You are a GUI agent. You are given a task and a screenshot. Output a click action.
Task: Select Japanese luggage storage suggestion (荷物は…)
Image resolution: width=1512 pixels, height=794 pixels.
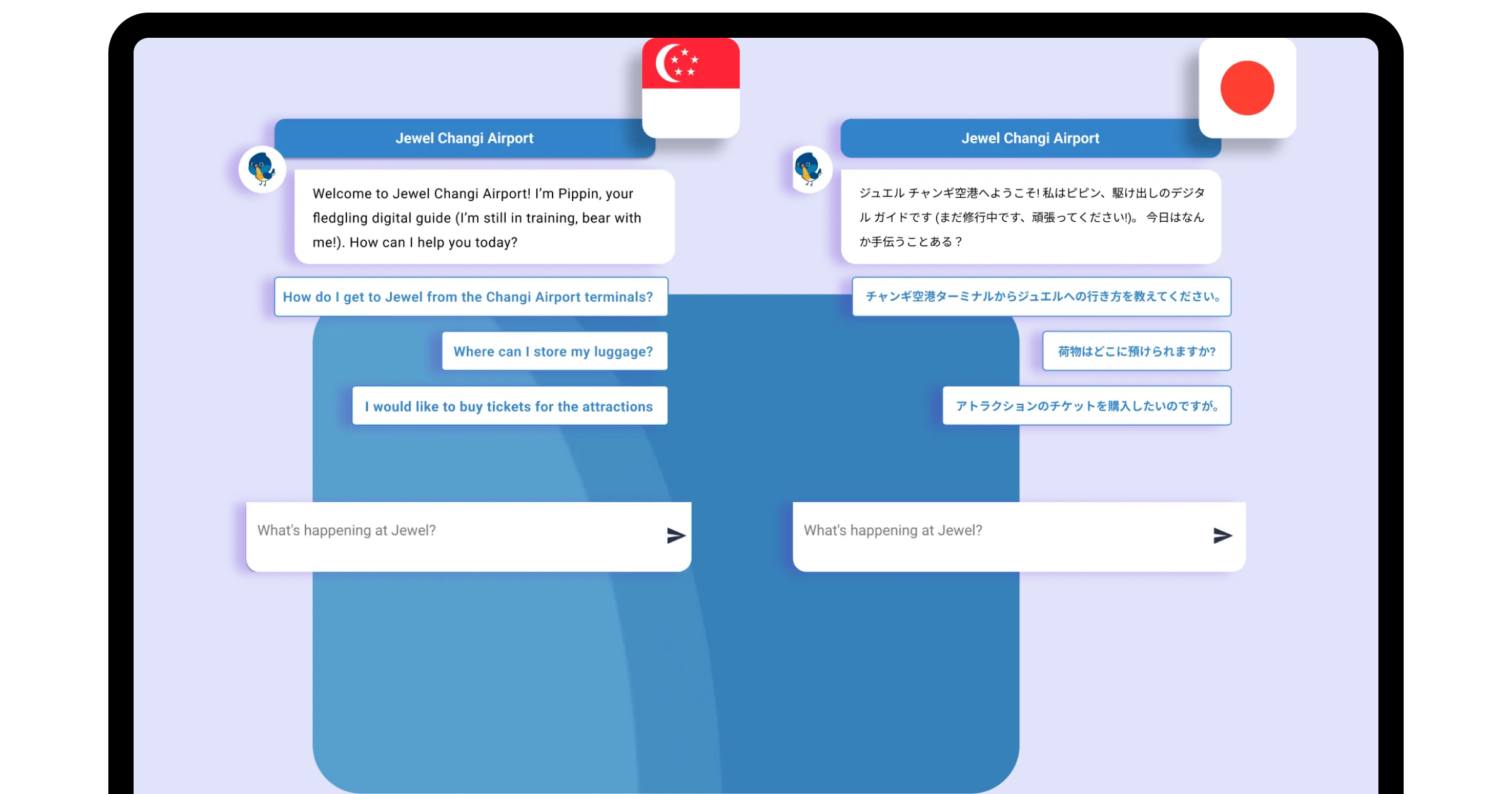tap(1136, 352)
